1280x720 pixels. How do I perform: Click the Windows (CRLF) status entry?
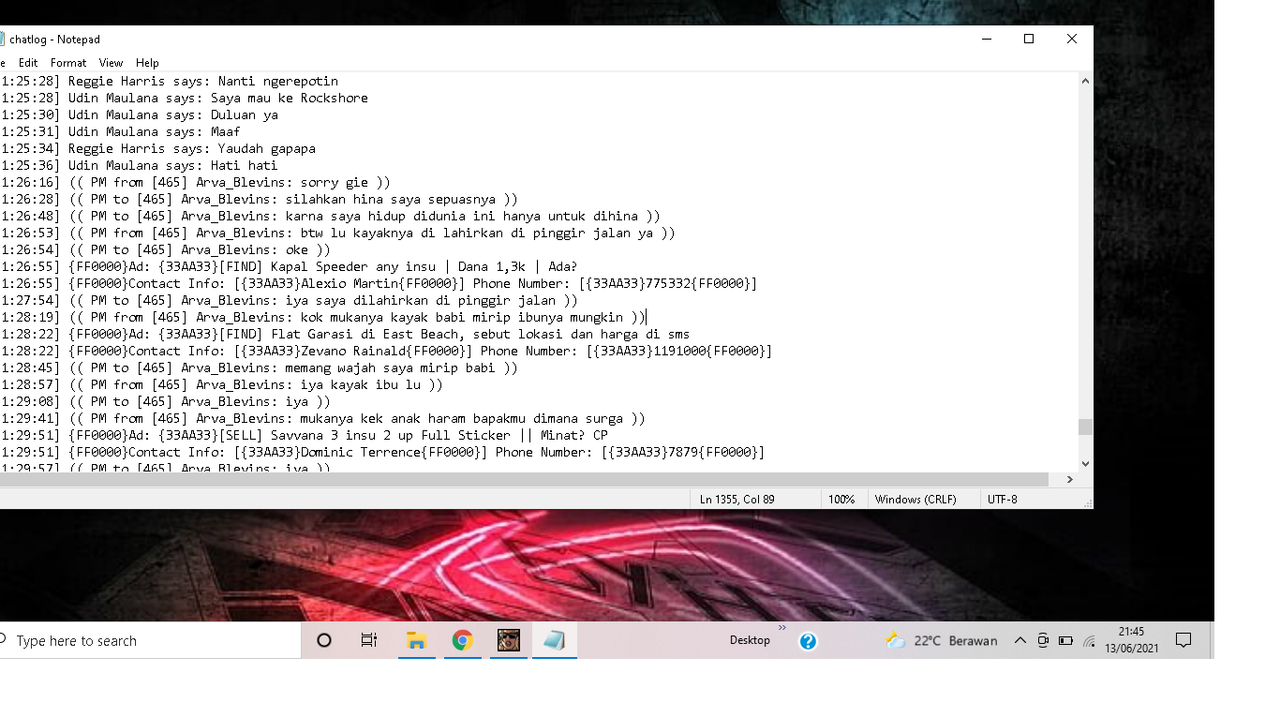click(x=916, y=499)
